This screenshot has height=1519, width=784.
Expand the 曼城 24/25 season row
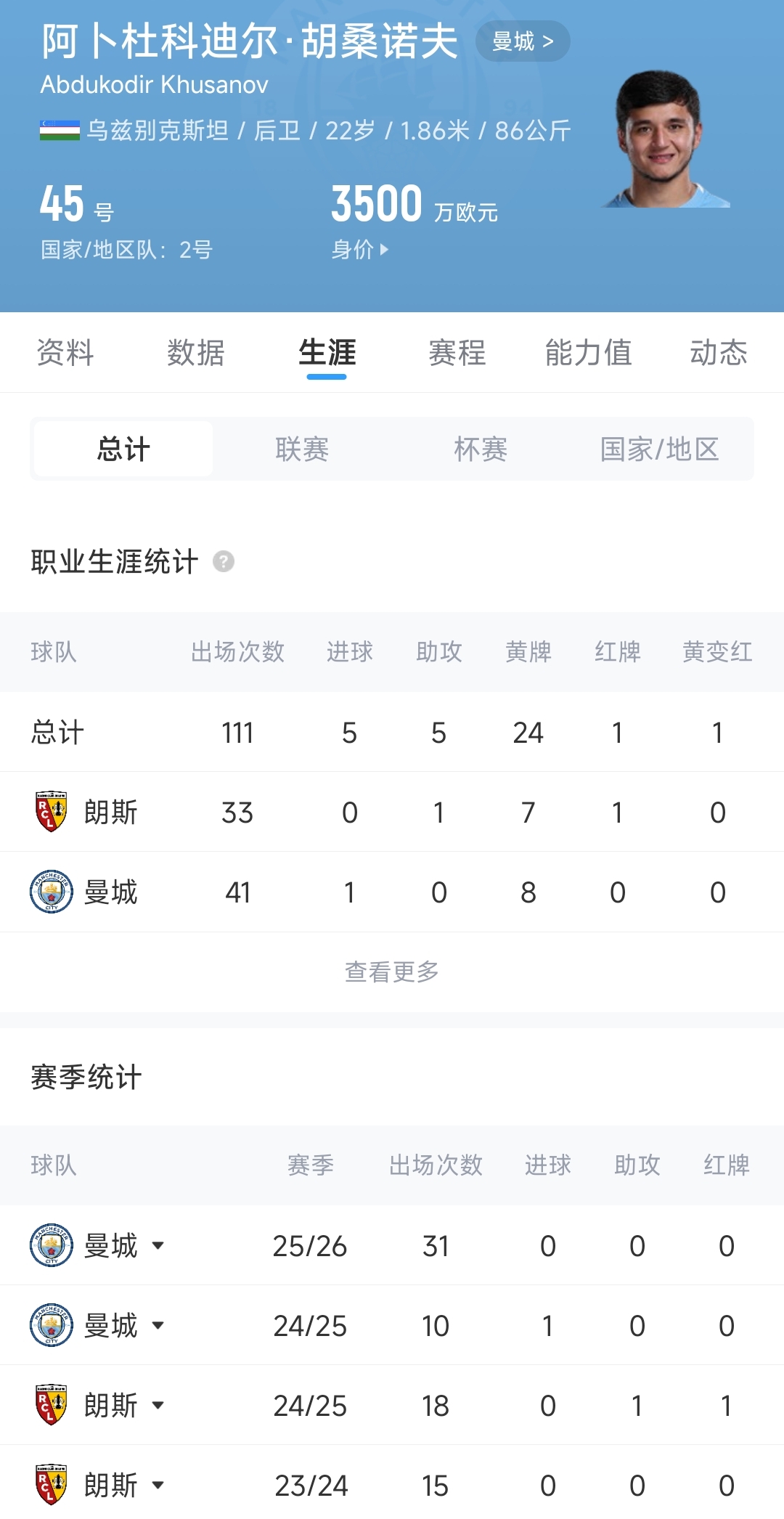coord(158,1325)
